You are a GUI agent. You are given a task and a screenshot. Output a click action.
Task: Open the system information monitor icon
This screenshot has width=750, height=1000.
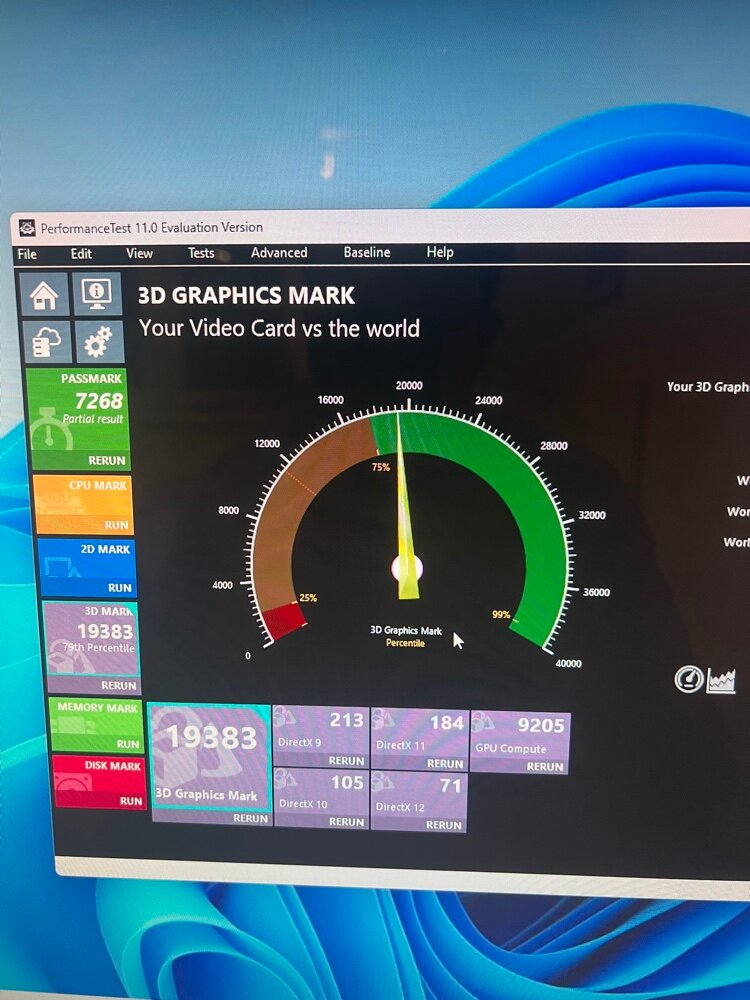[x=97, y=294]
